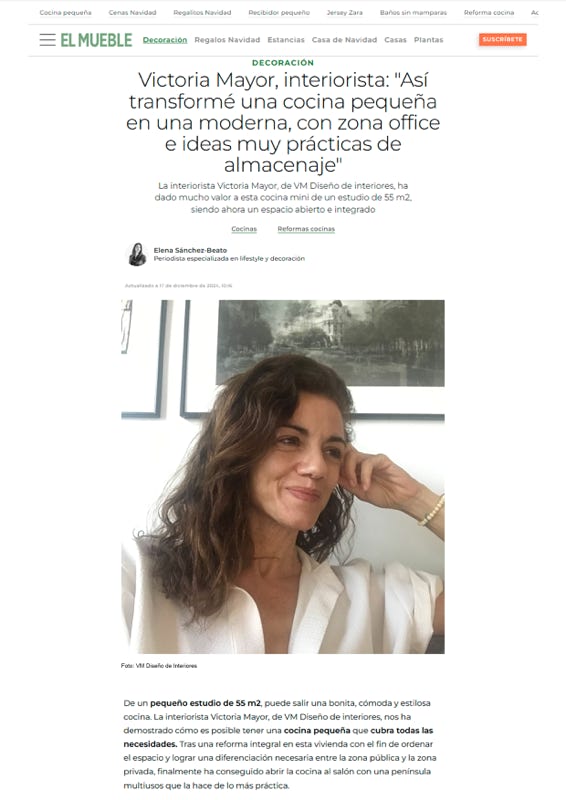Click the Suscríbete button
The image size is (566, 800).
(502, 39)
